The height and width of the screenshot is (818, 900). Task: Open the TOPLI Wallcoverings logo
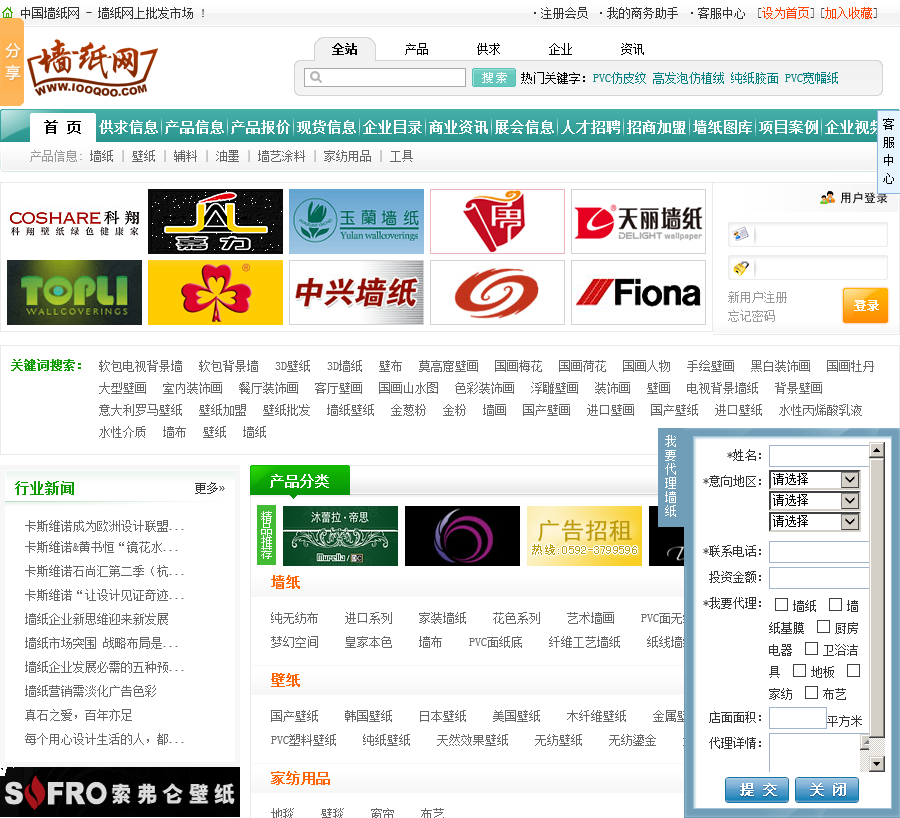click(75, 293)
